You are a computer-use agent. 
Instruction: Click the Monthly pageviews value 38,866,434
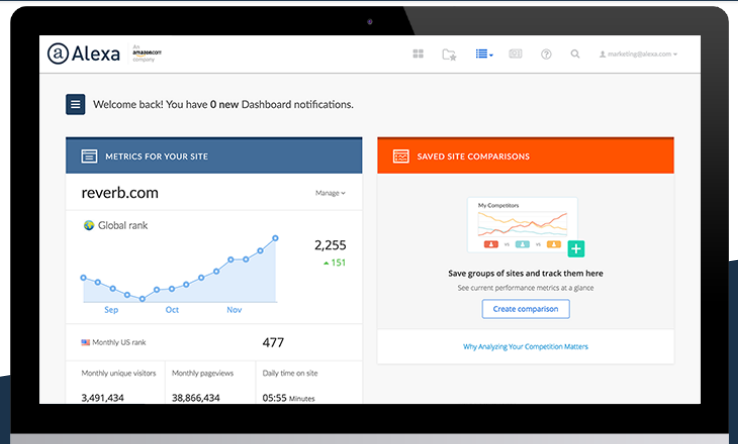[x=196, y=398]
